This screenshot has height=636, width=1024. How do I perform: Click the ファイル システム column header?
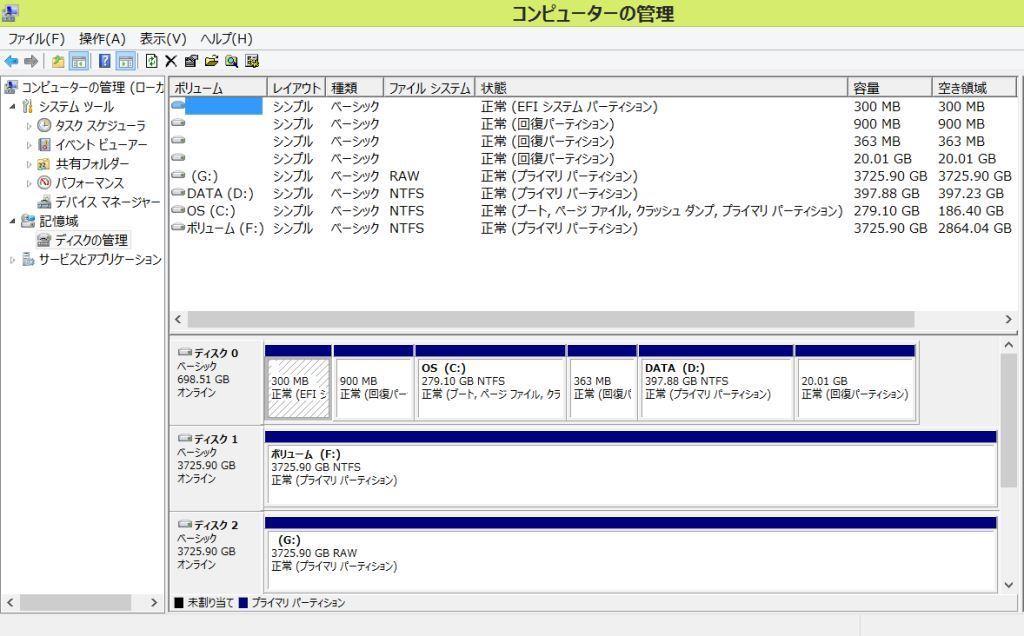(429, 88)
